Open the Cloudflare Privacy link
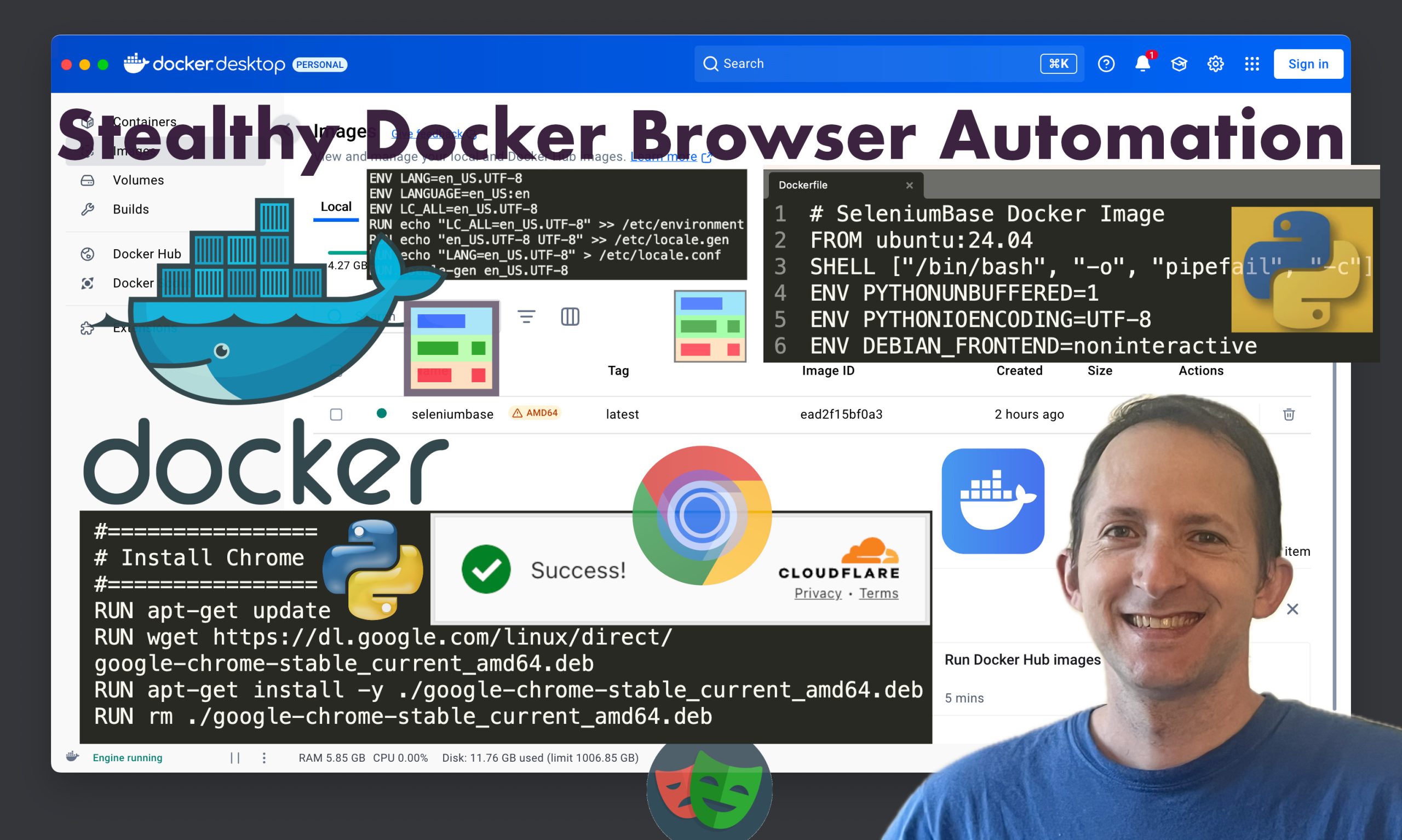1402x840 pixels. (817, 593)
